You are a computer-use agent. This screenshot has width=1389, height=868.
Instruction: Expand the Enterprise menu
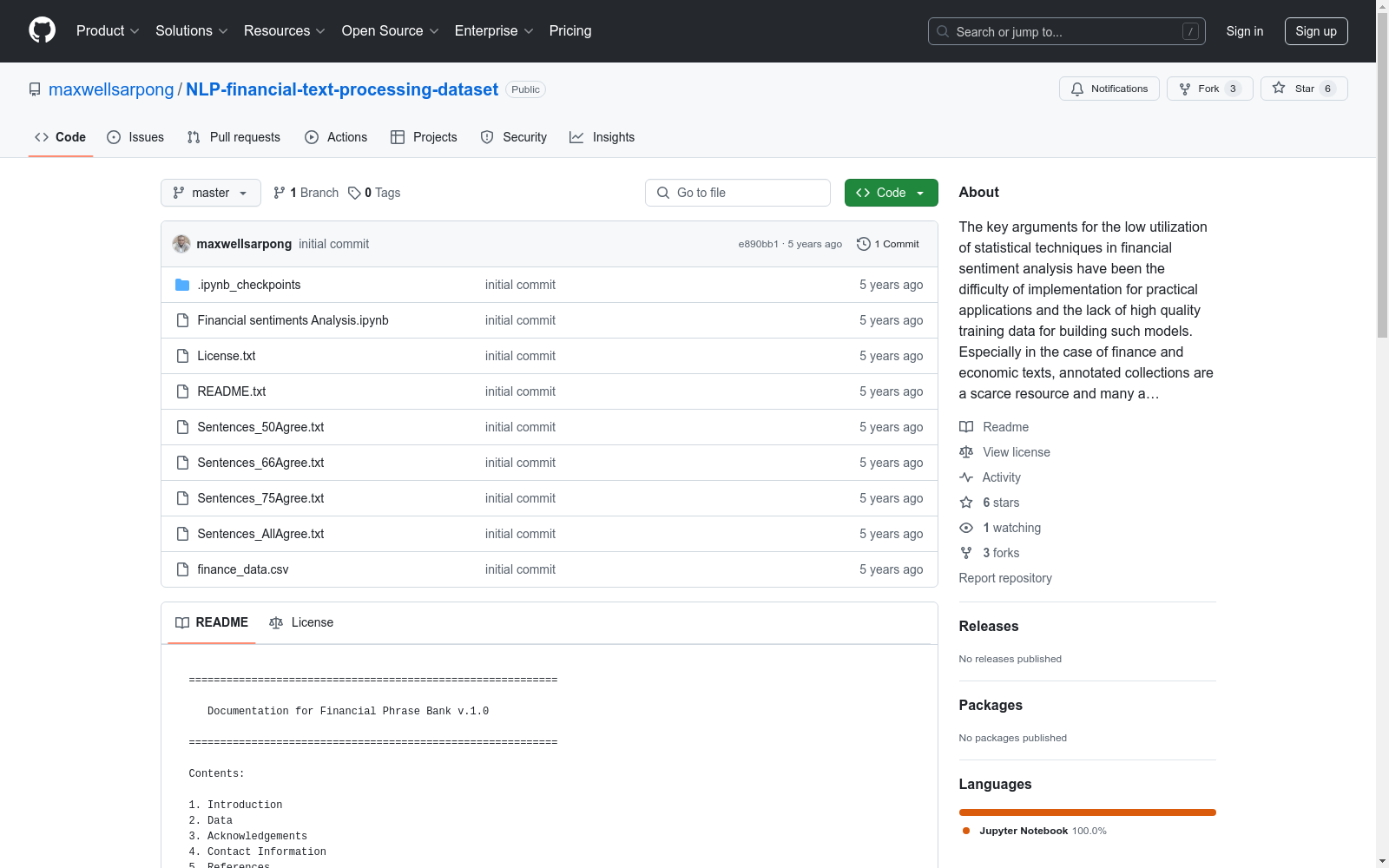[x=494, y=31]
